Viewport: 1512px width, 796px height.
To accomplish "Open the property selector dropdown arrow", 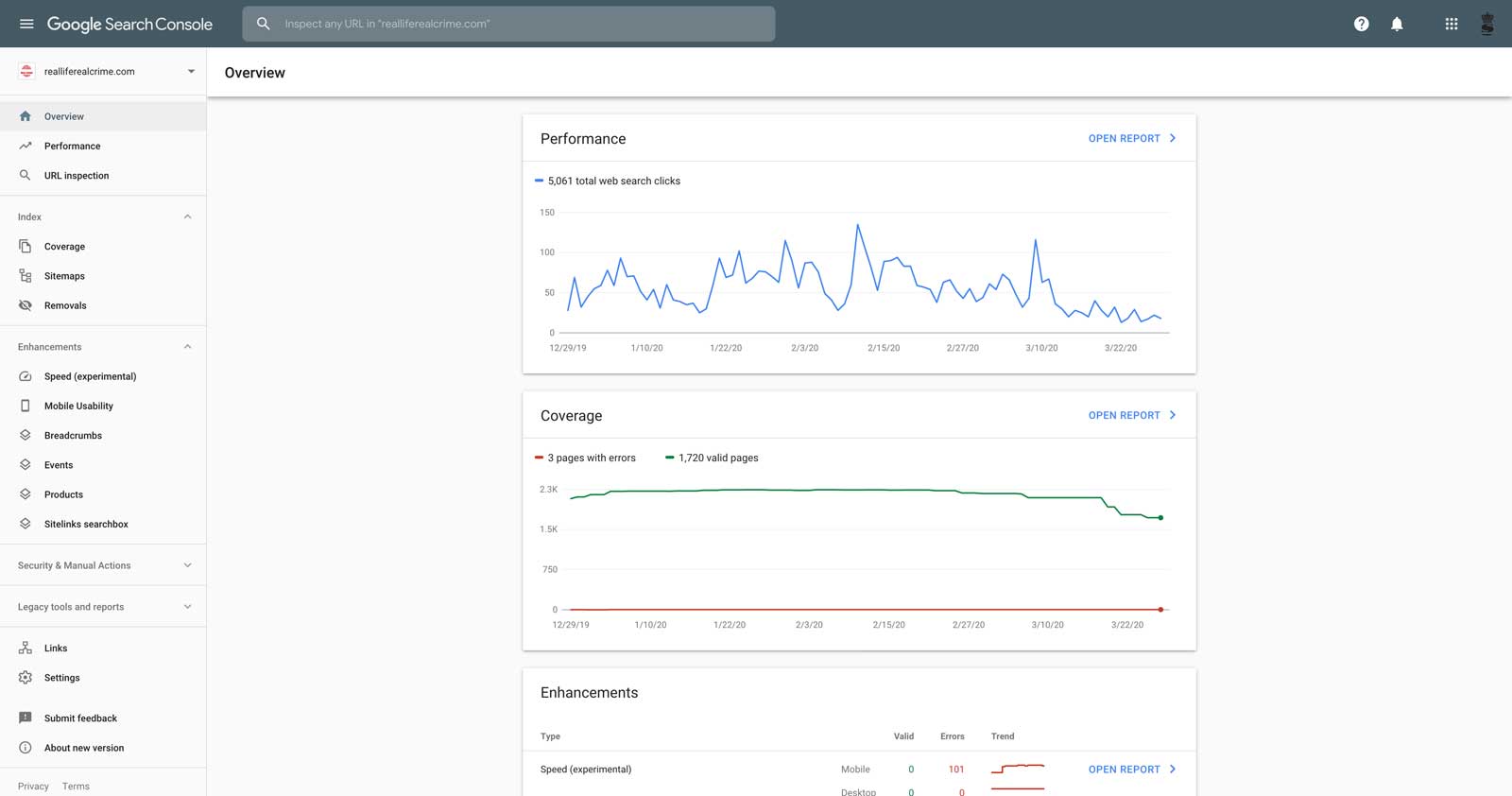I will tap(191, 71).
